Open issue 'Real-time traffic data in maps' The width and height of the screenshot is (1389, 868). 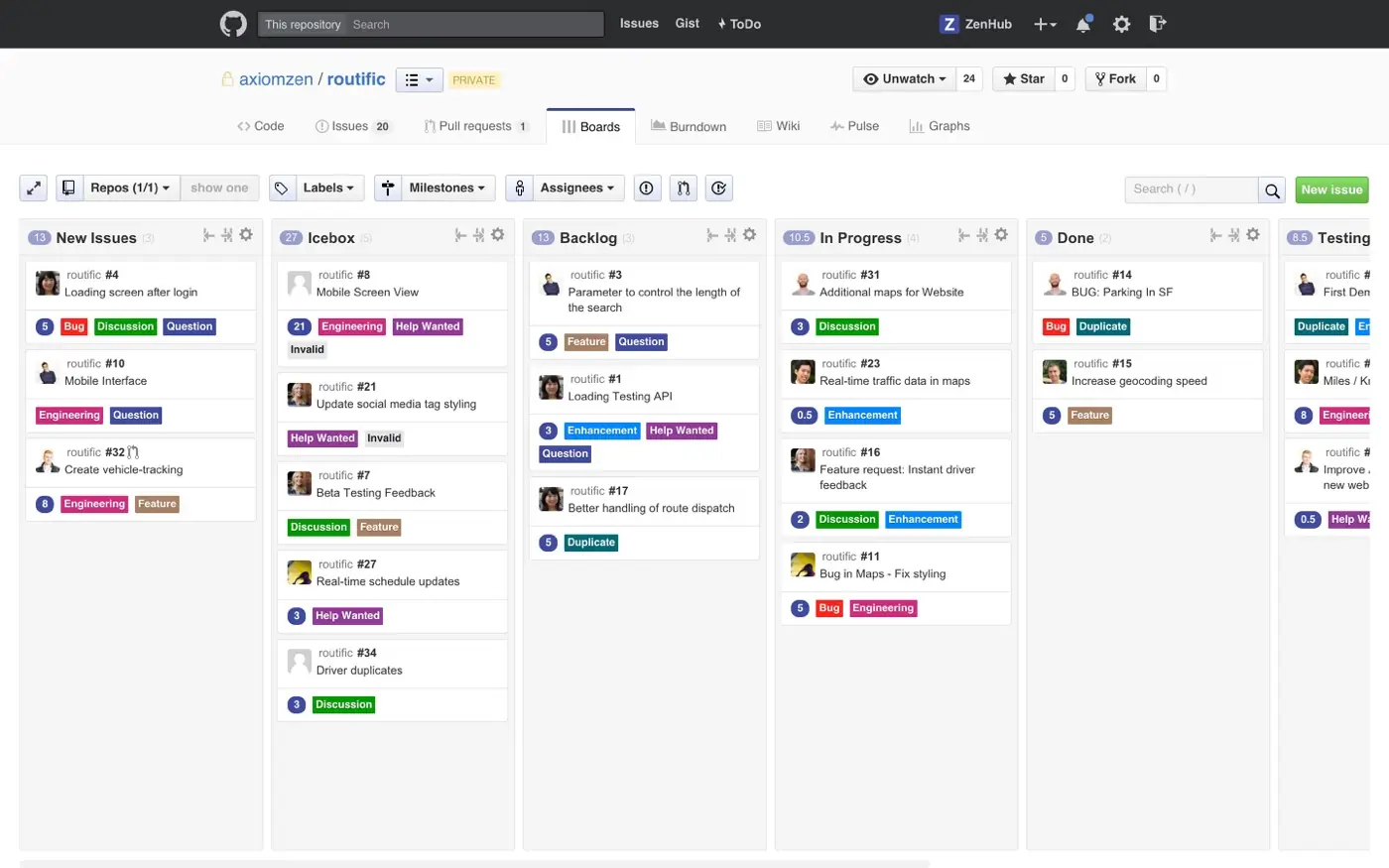click(895, 381)
